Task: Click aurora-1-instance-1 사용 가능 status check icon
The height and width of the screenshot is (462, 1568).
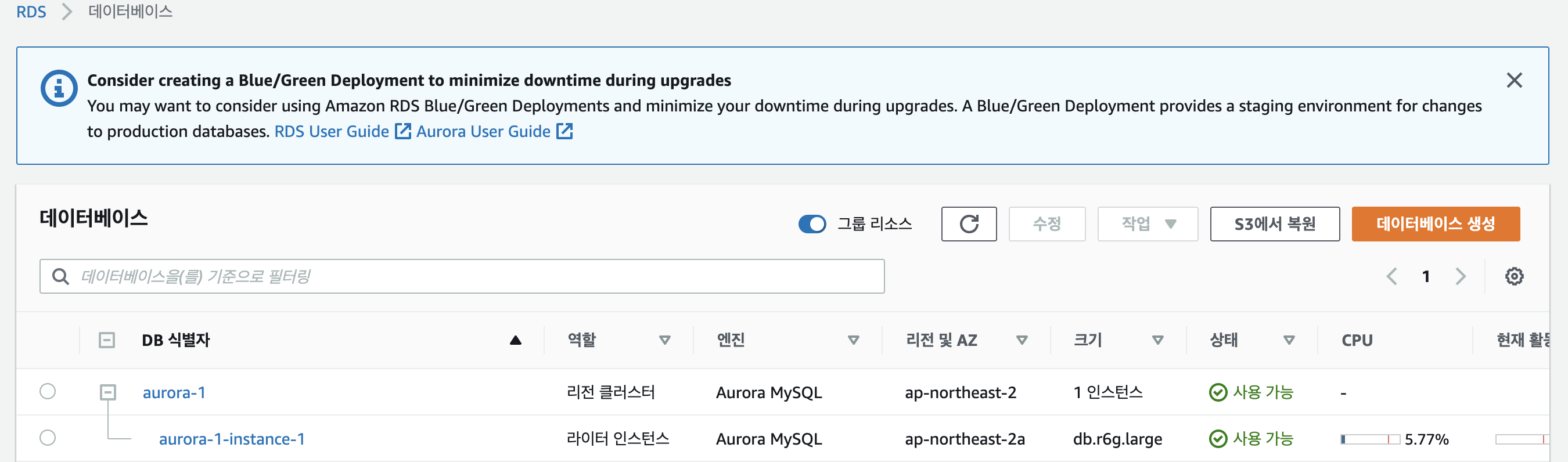Action: click(x=1218, y=439)
